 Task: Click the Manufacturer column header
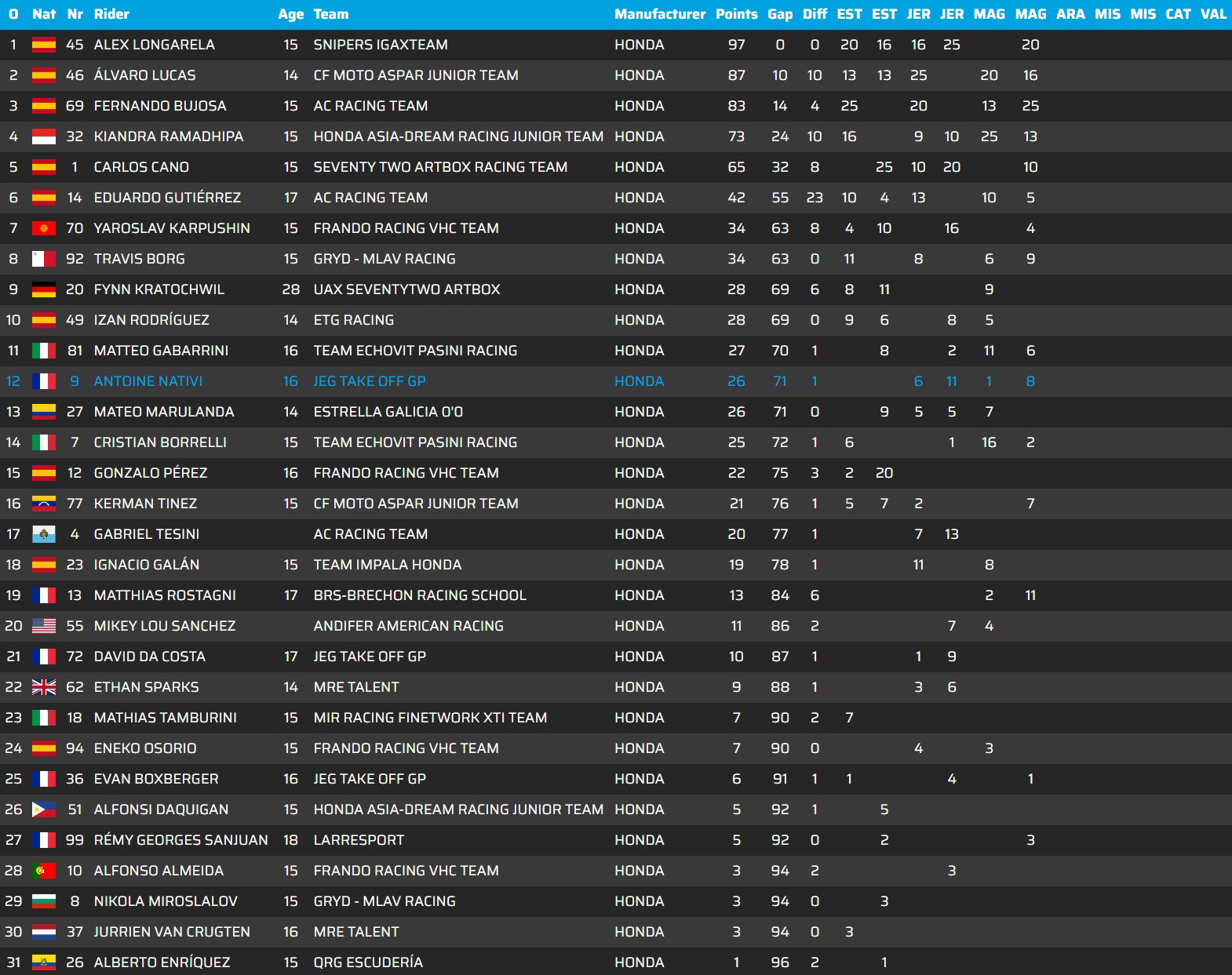659,14
